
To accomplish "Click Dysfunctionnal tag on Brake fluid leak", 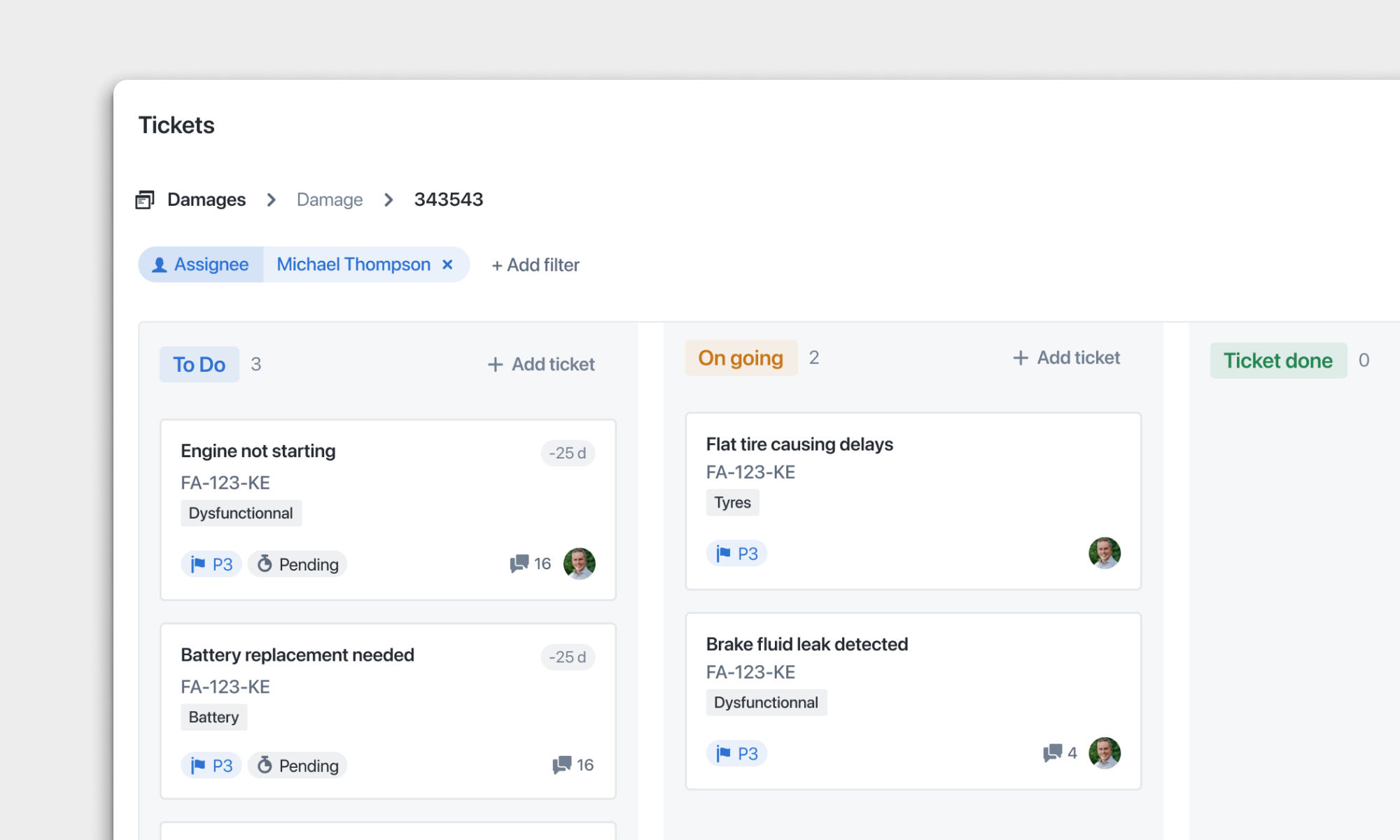I will coord(766,702).
